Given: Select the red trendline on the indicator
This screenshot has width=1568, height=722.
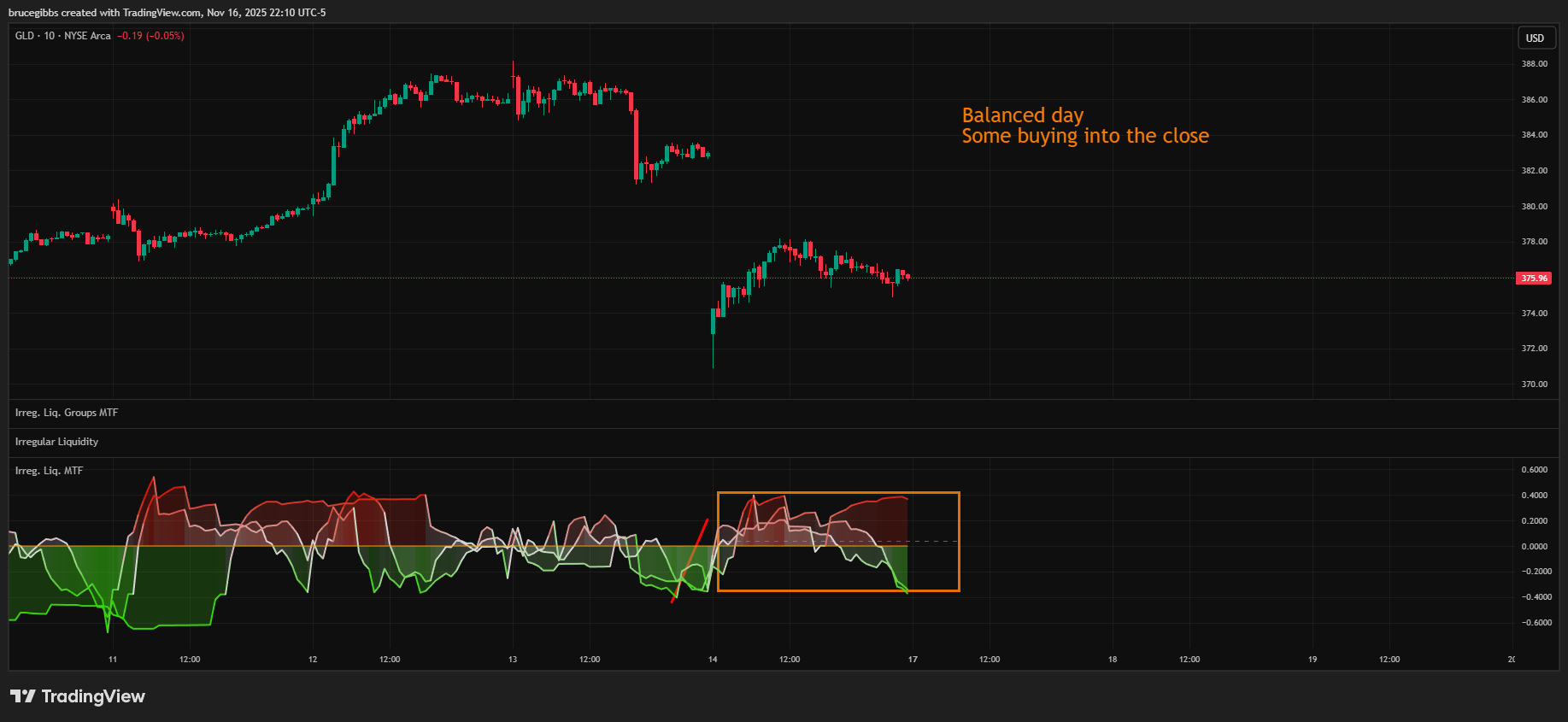Looking at the screenshot, I should click(x=690, y=560).
